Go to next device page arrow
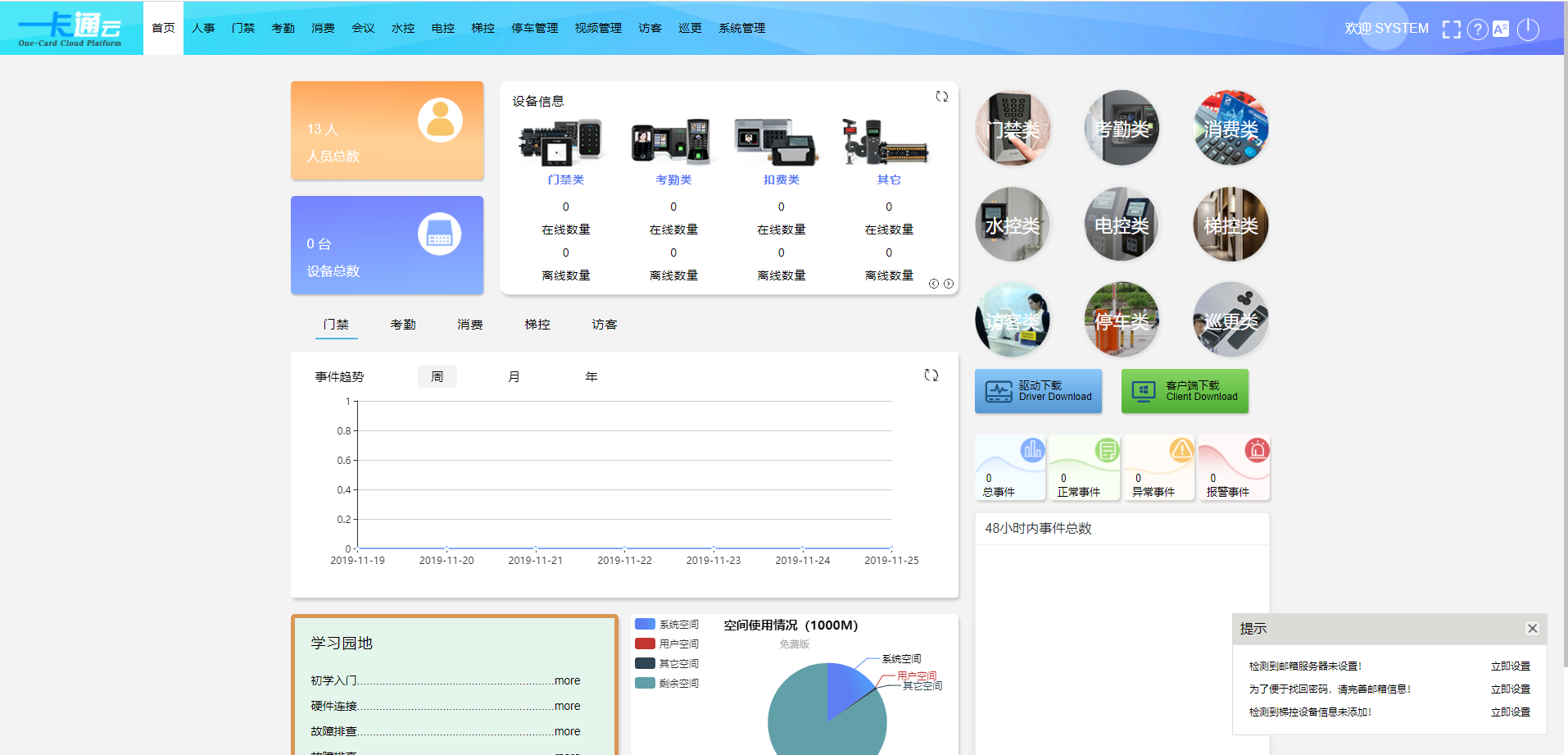The image size is (1568, 755). (949, 284)
